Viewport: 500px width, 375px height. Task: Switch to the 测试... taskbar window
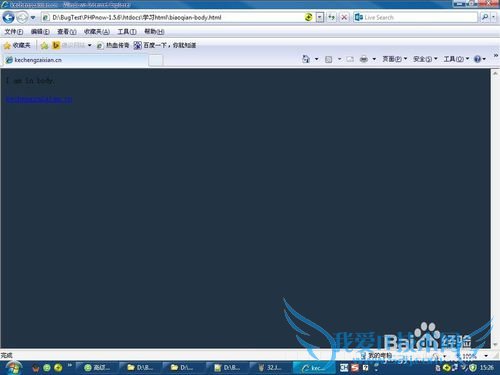point(97,368)
